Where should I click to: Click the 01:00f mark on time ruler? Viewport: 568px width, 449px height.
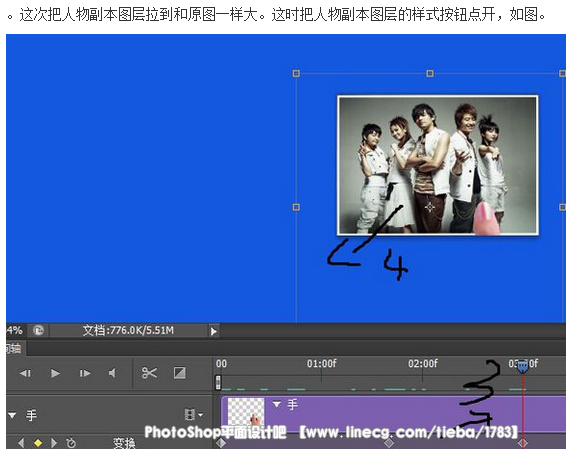coord(321,363)
